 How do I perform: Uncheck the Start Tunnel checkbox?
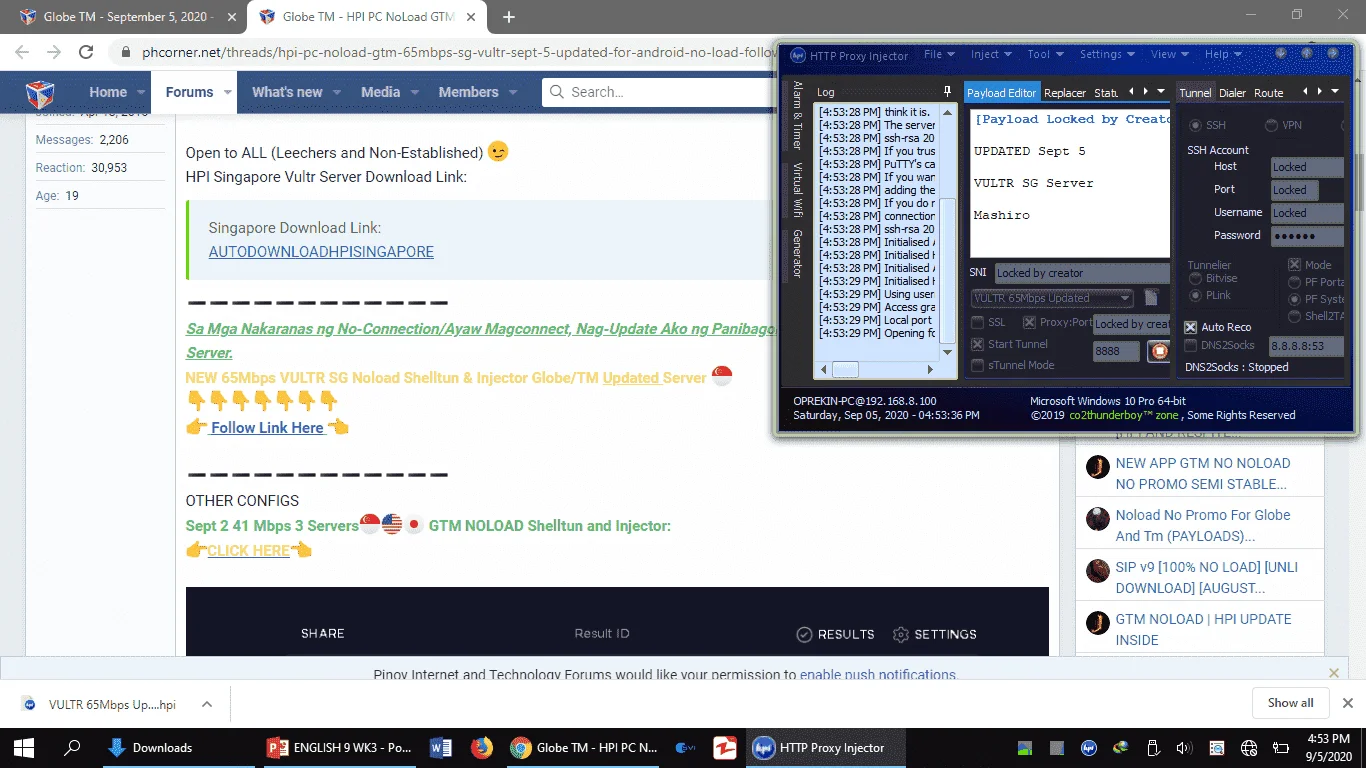[978, 344]
